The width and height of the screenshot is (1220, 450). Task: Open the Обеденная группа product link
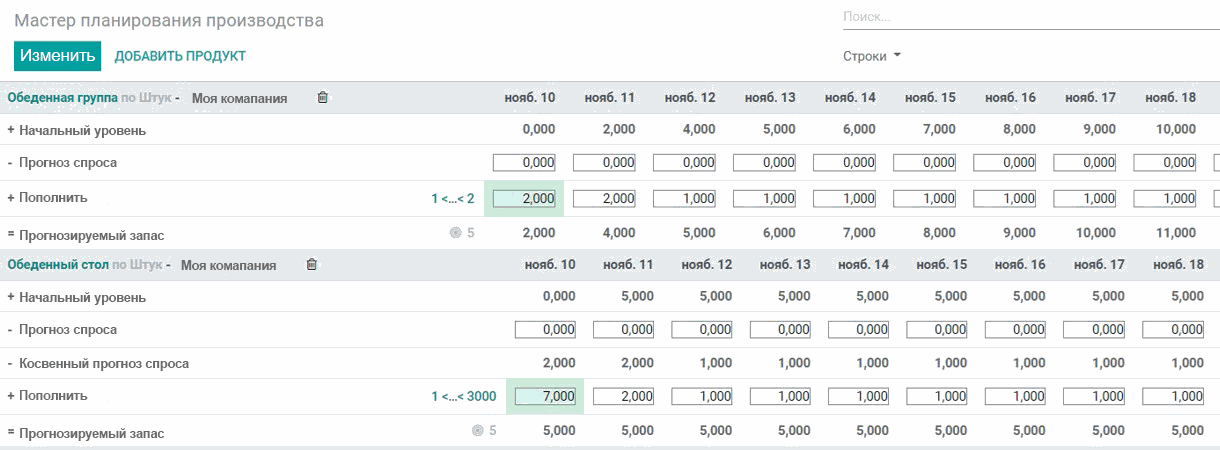pos(63,98)
